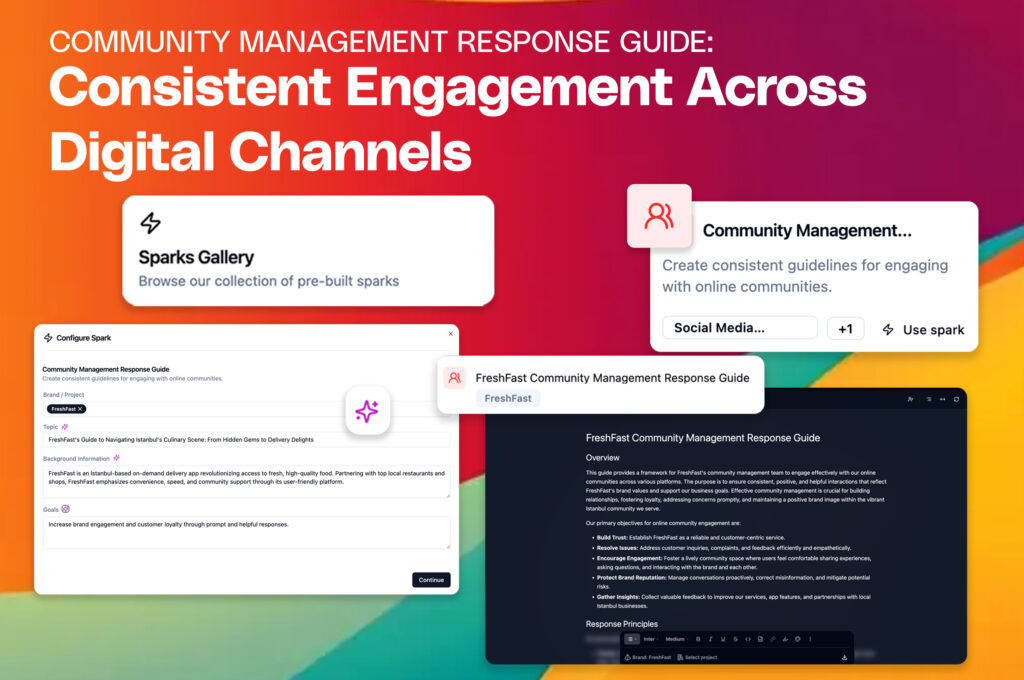Click the highlighter icon in editor toolbar
The image size is (1024, 680).
[x=785, y=639]
